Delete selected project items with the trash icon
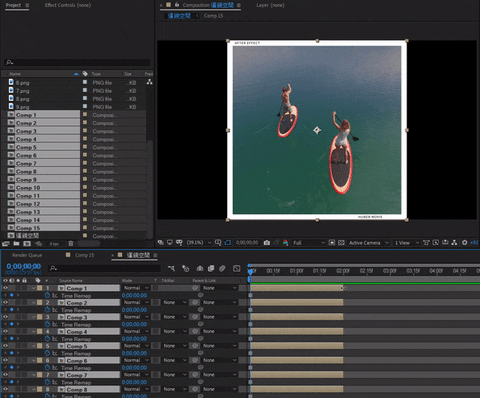 tap(71, 244)
